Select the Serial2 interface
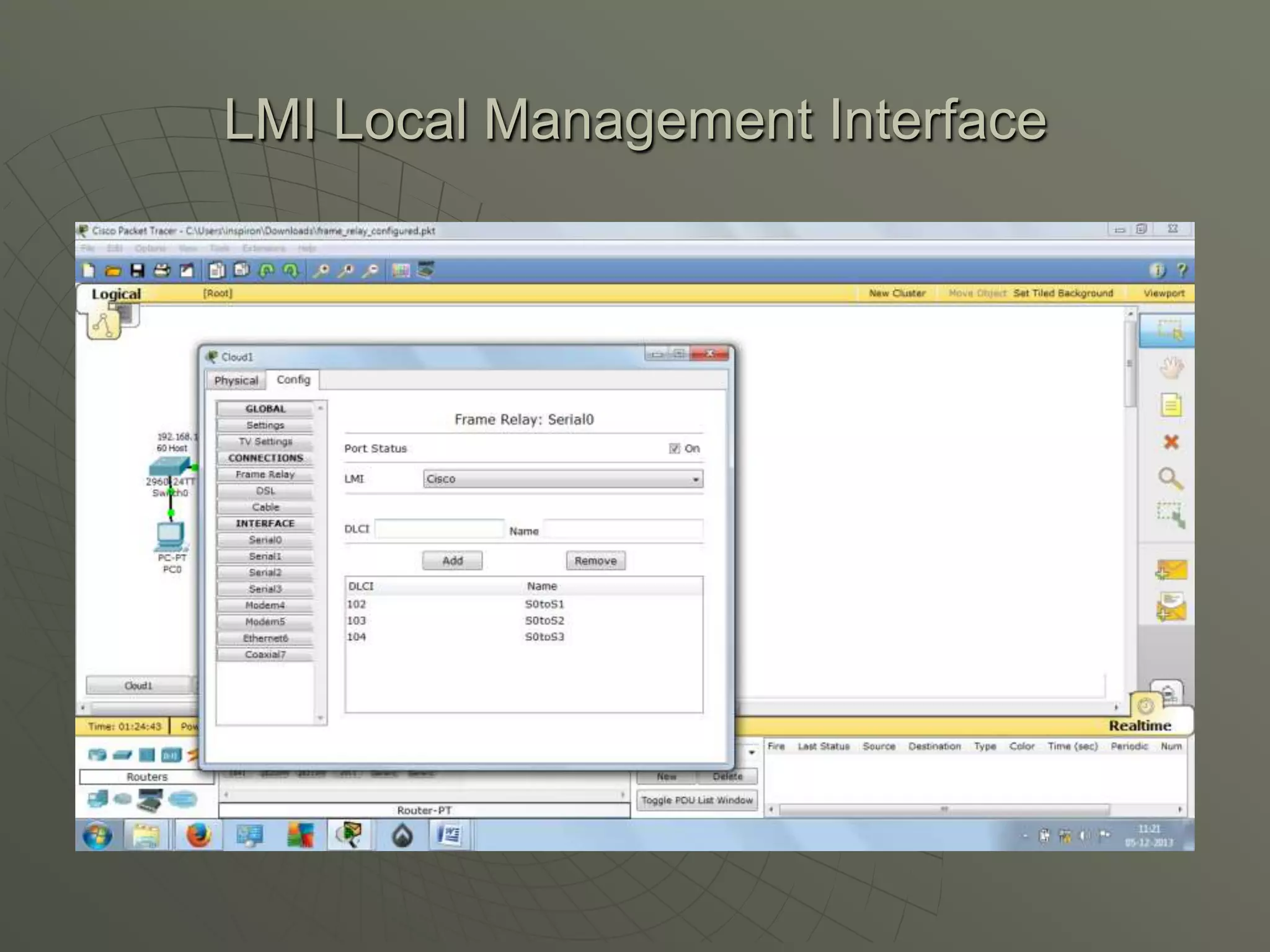Image resolution: width=1270 pixels, height=952 pixels. click(x=265, y=572)
